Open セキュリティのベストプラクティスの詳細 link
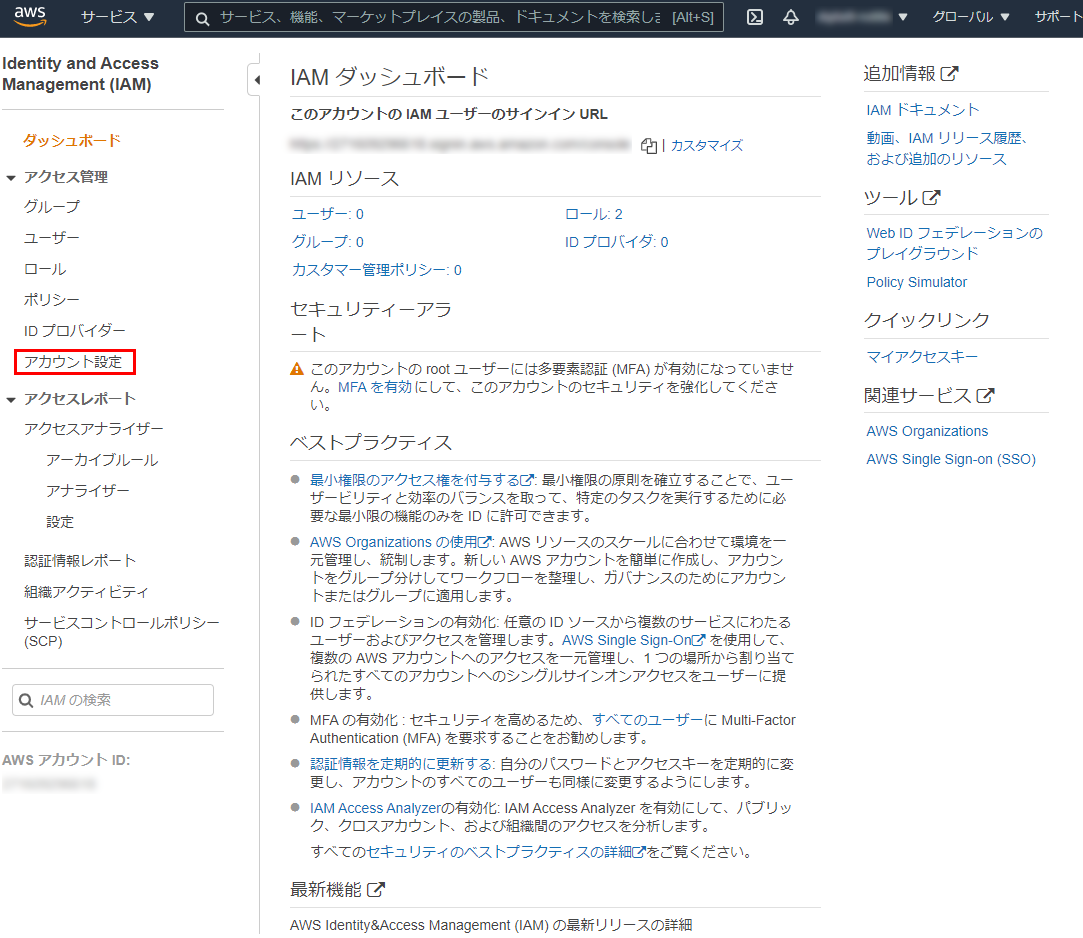Screen dimensions: 1083x938 (506, 852)
